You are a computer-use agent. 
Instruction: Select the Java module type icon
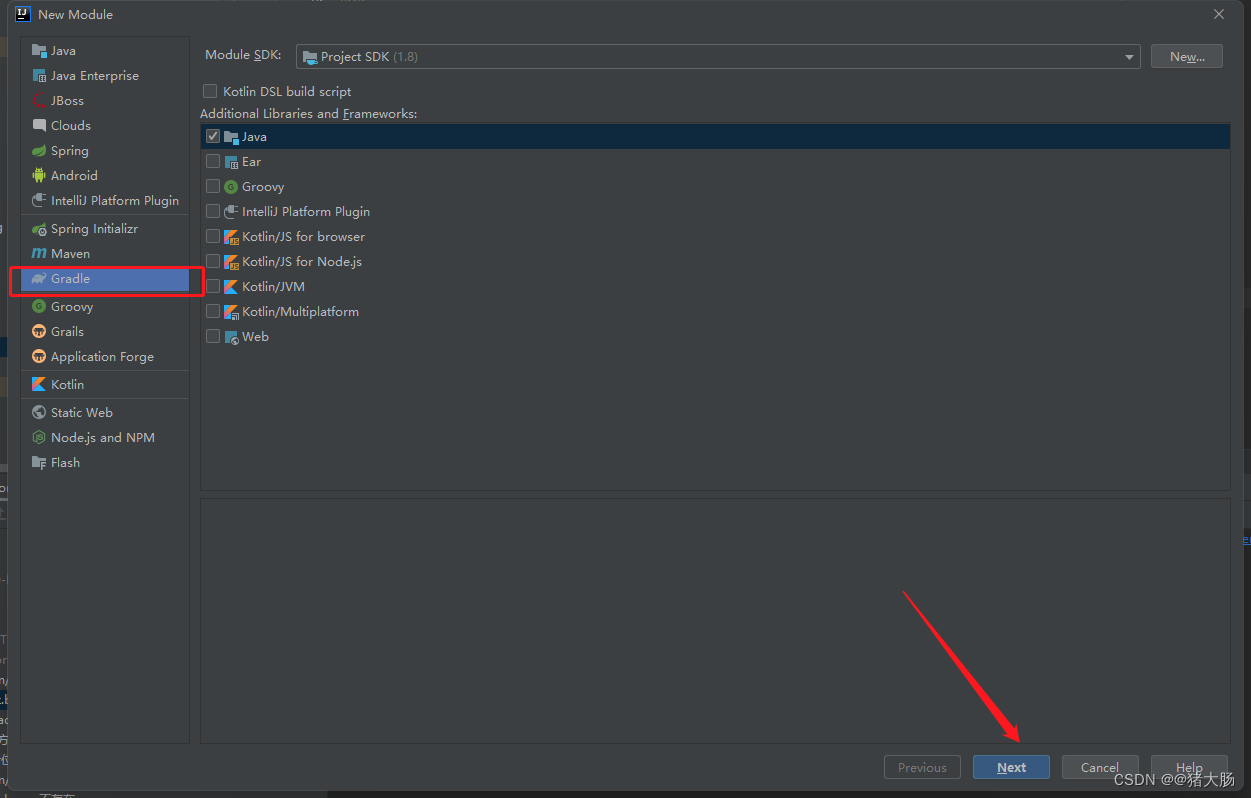39,51
